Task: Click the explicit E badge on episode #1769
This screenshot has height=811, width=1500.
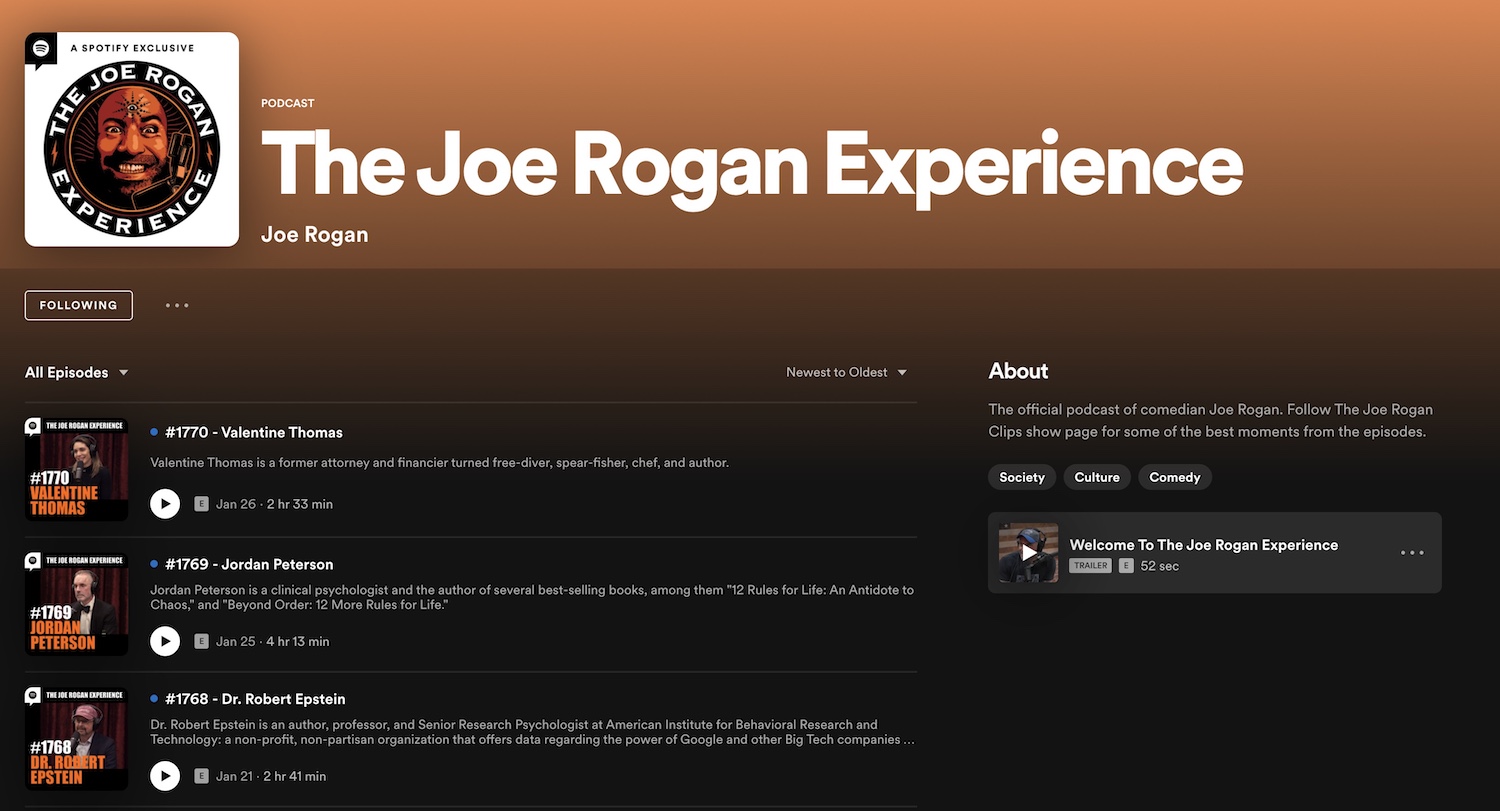Action: point(201,641)
